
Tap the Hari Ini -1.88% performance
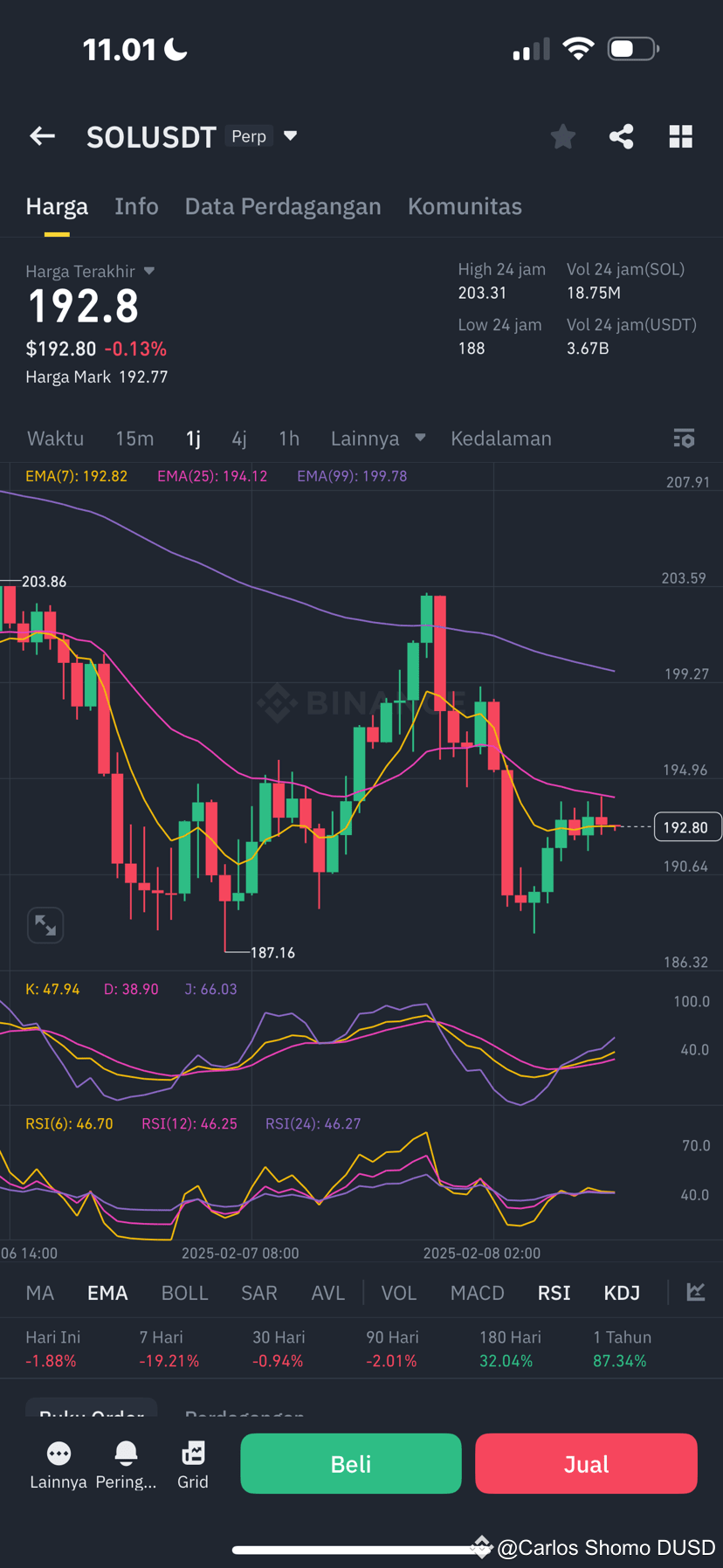pos(53,1349)
